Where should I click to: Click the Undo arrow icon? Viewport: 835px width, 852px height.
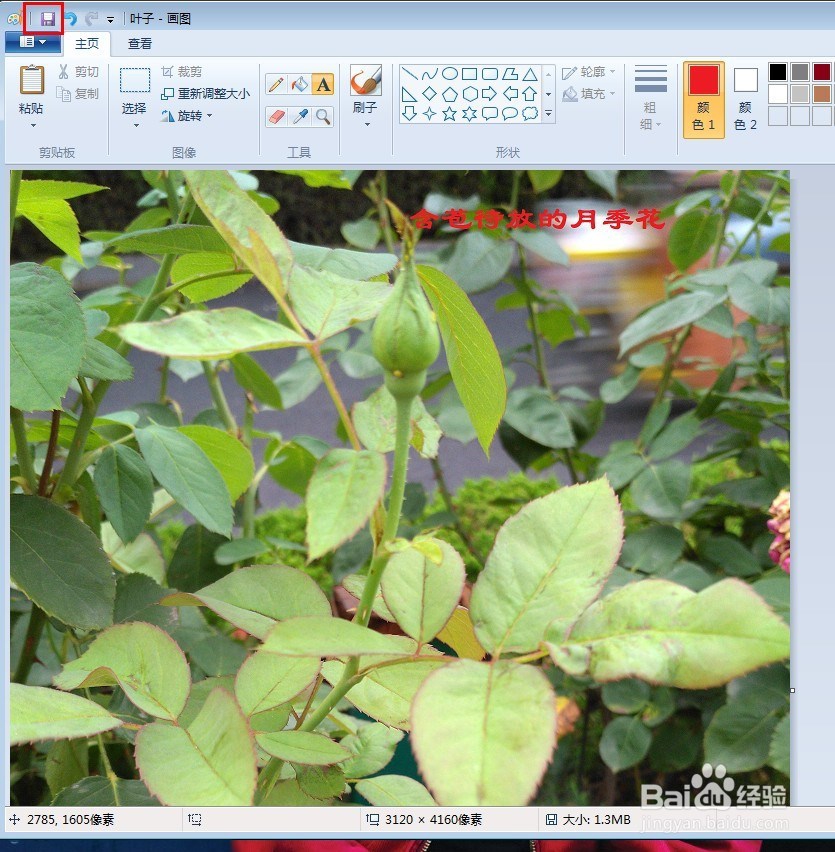(71, 20)
